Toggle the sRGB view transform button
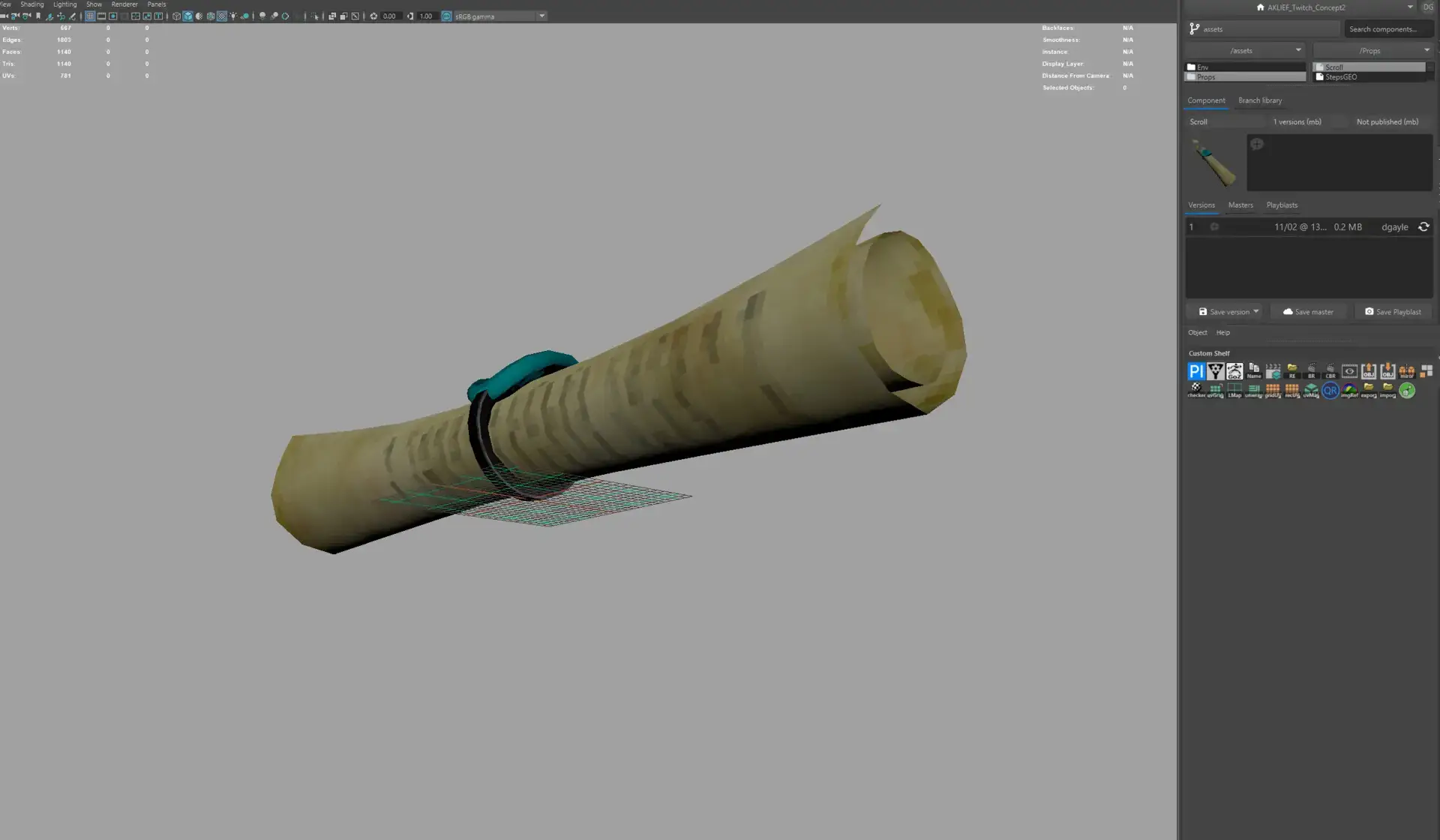Image resolution: width=1440 pixels, height=840 pixels. point(446,16)
